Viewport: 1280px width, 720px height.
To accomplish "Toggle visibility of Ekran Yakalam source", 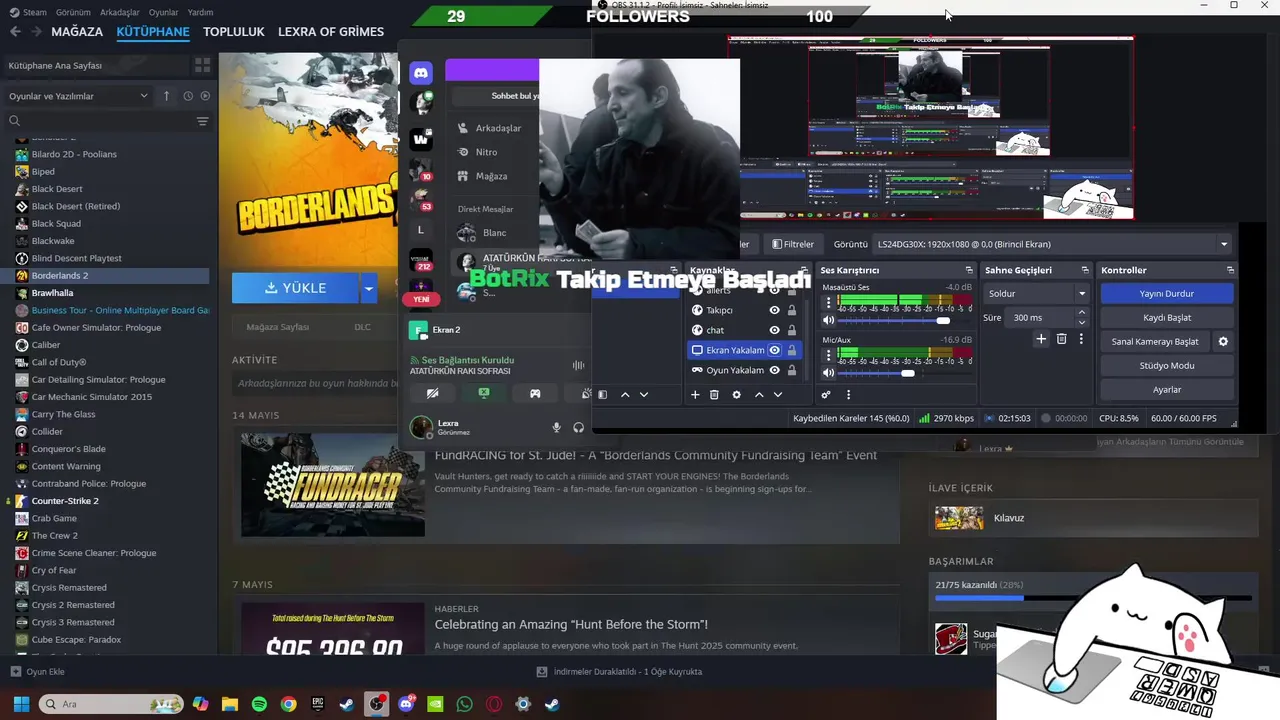I will coord(774,350).
